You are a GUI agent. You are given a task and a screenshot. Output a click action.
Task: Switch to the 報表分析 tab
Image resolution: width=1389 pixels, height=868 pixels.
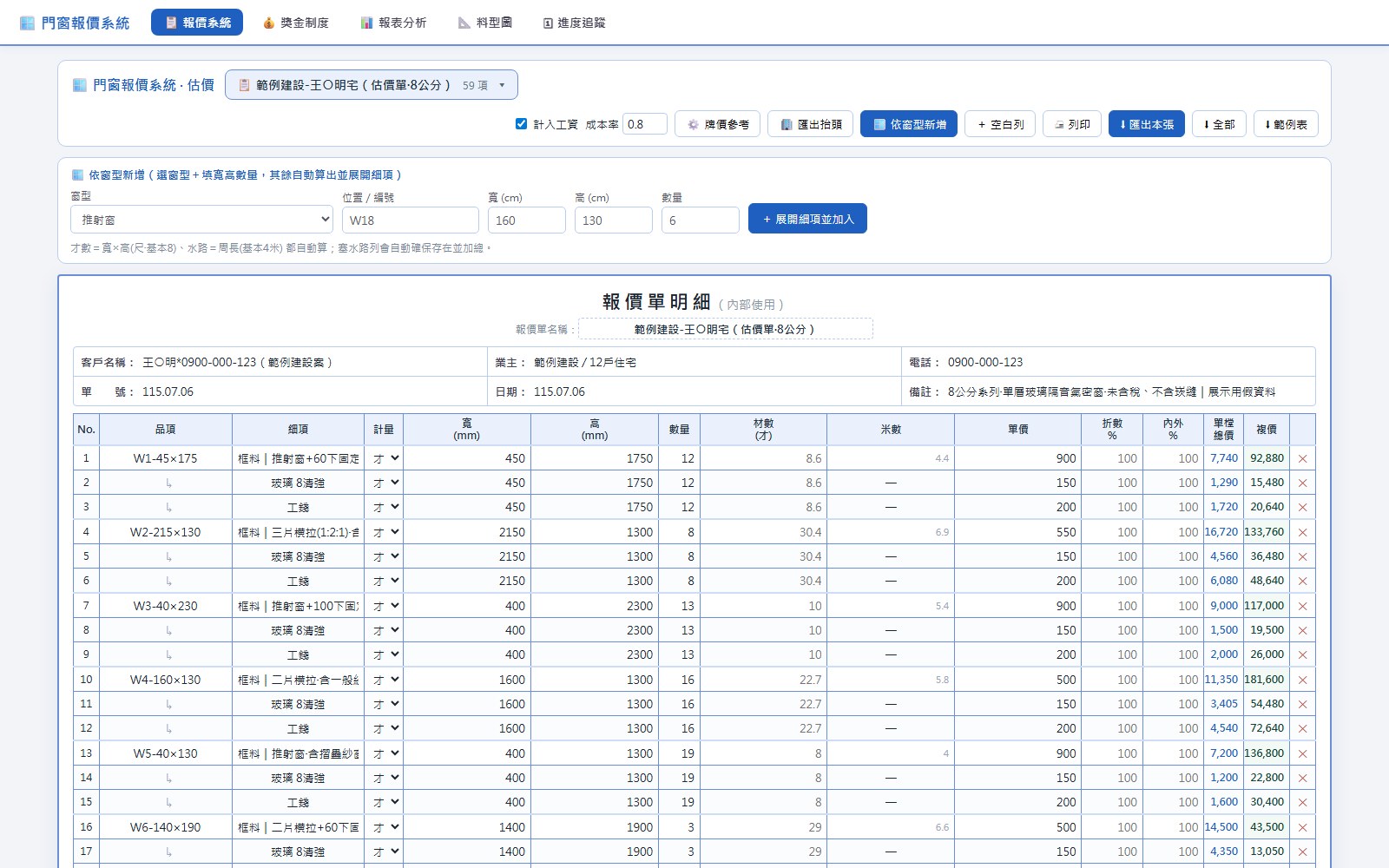pos(393,23)
